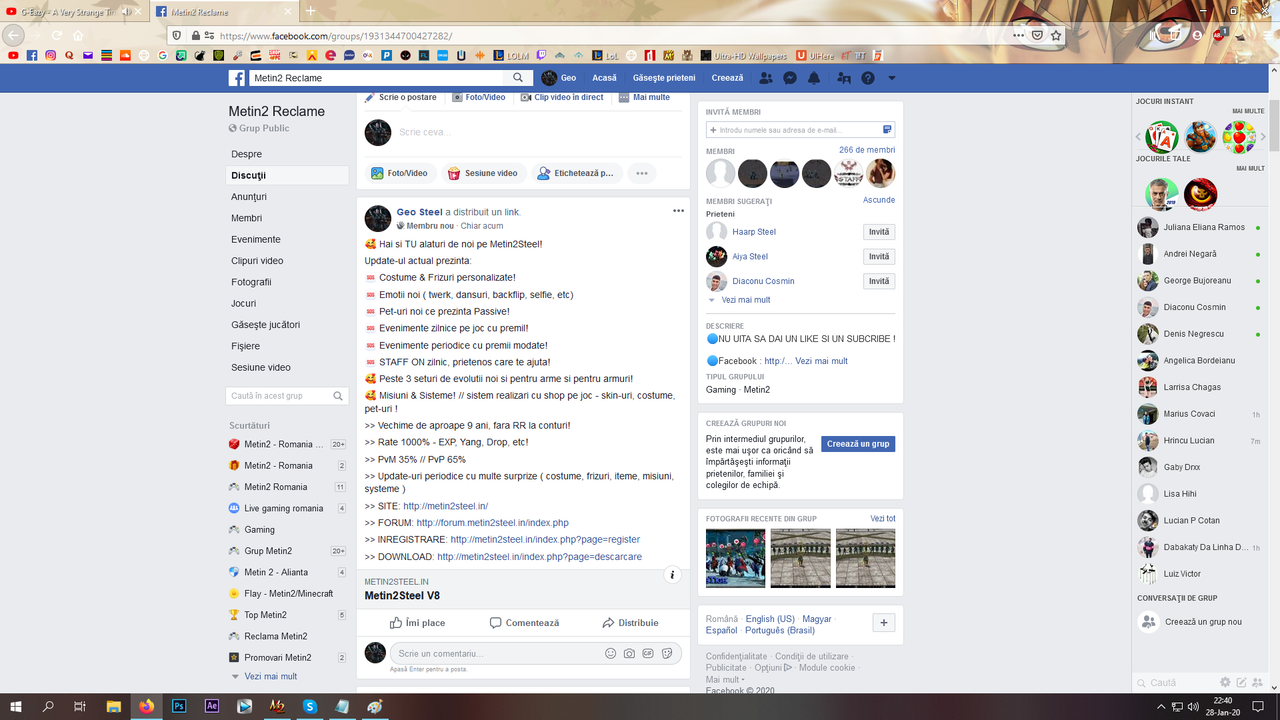Click the 'Creează un grup' blue button

tap(858, 444)
